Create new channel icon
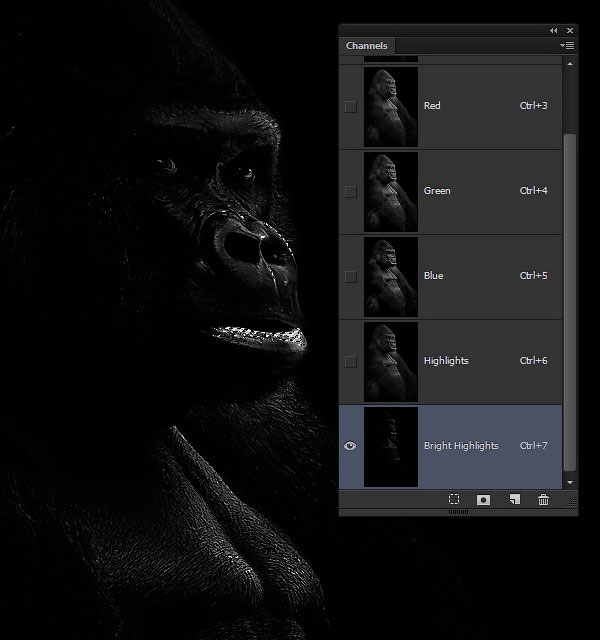The height and width of the screenshot is (640, 600). 515,500
